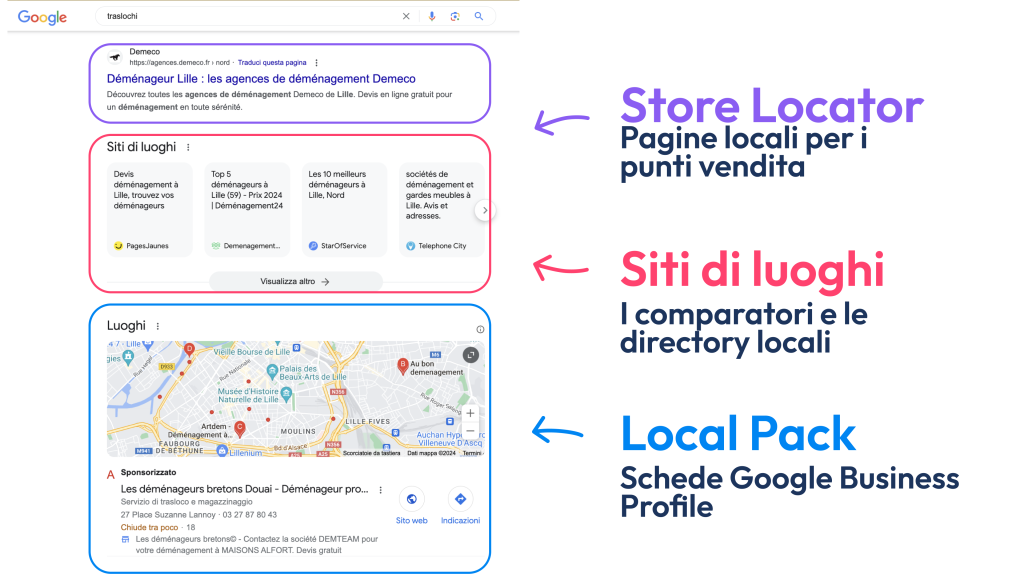Click the info icon in the Luoghi panel
Viewport: 1024px width, 576px height.
tap(480, 330)
